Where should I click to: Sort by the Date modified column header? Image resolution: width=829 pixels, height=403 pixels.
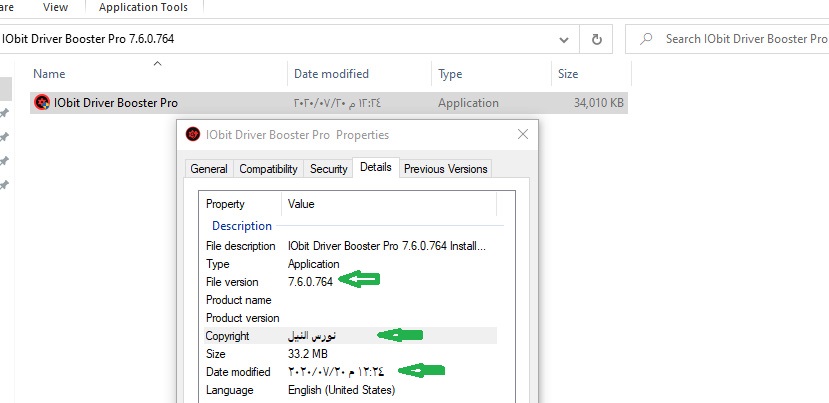click(331, 74)
